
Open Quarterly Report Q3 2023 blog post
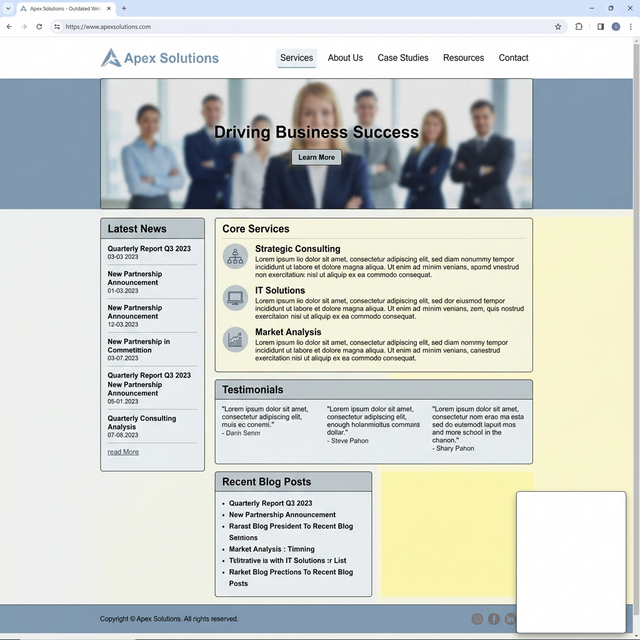coord(270,503)
